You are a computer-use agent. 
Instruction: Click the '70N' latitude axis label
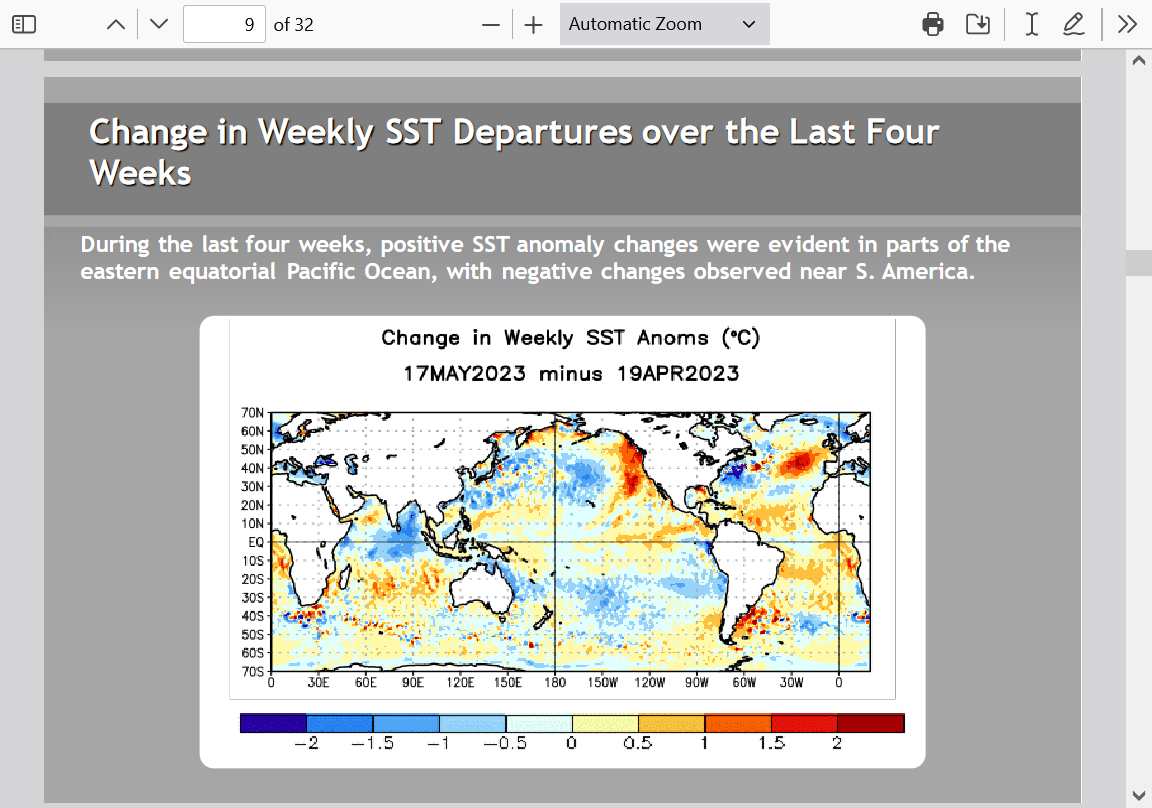click(x=252, y=413)
